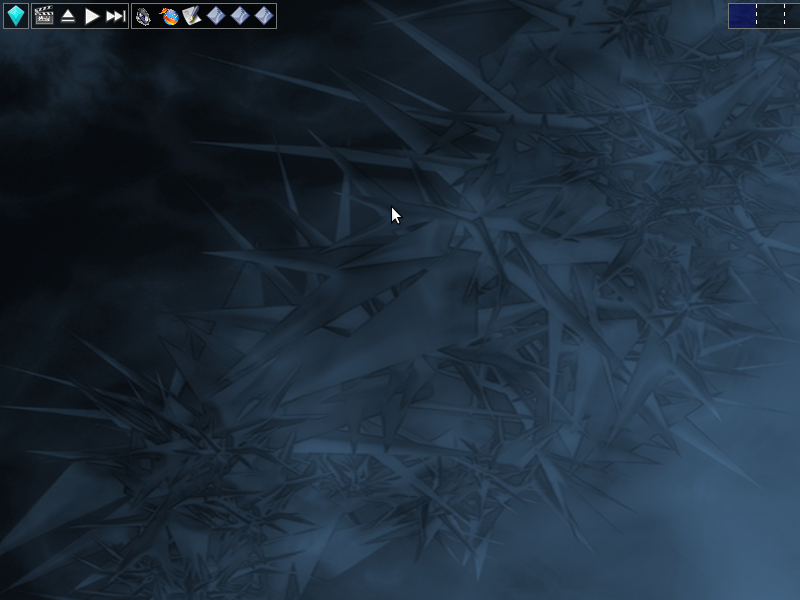Skip to the next track
Viewport: 800px width, 600px height.
pos(116,16)
